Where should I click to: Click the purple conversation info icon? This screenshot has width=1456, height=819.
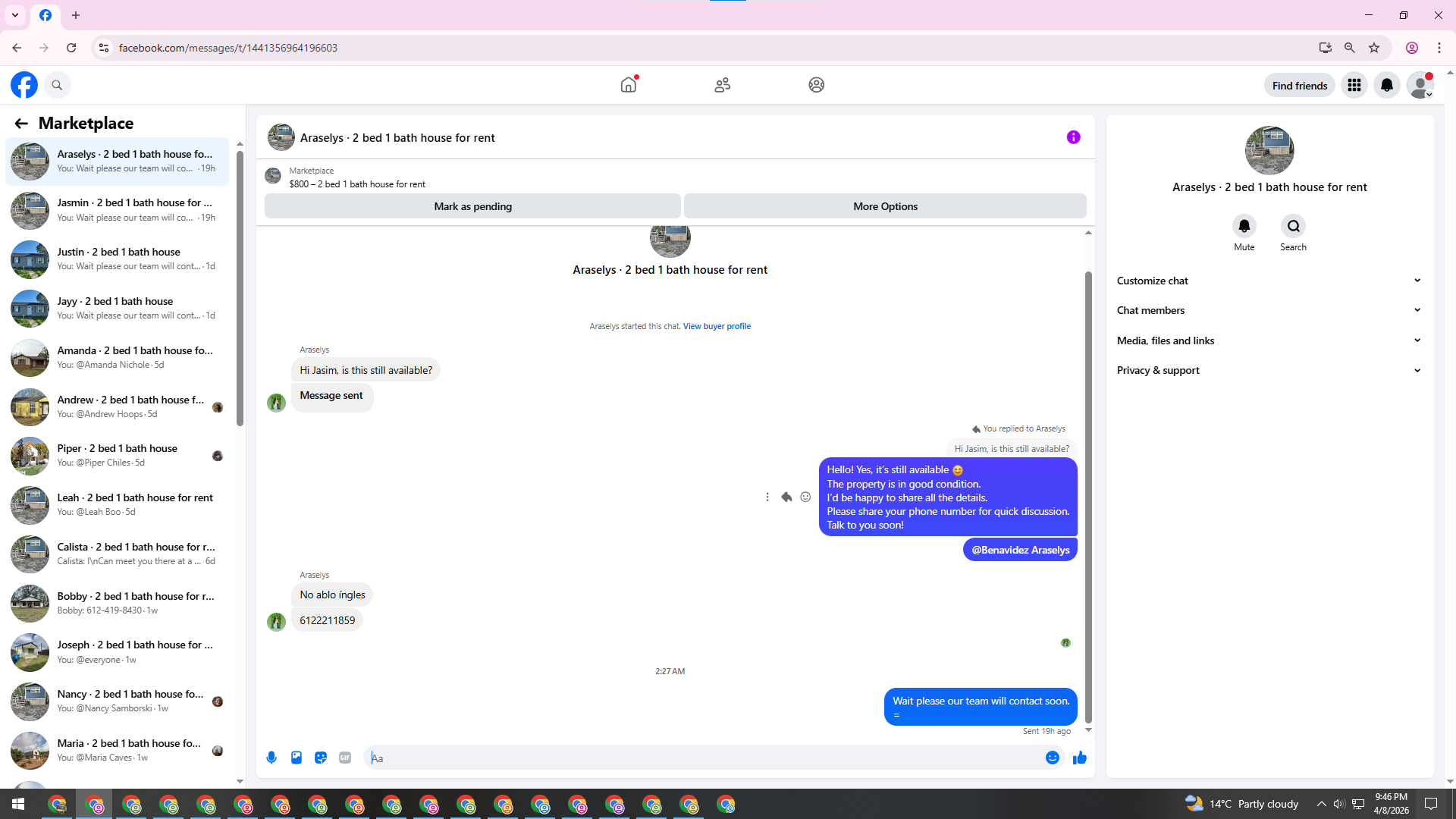pyautogui.click(x=1073, y=137)
